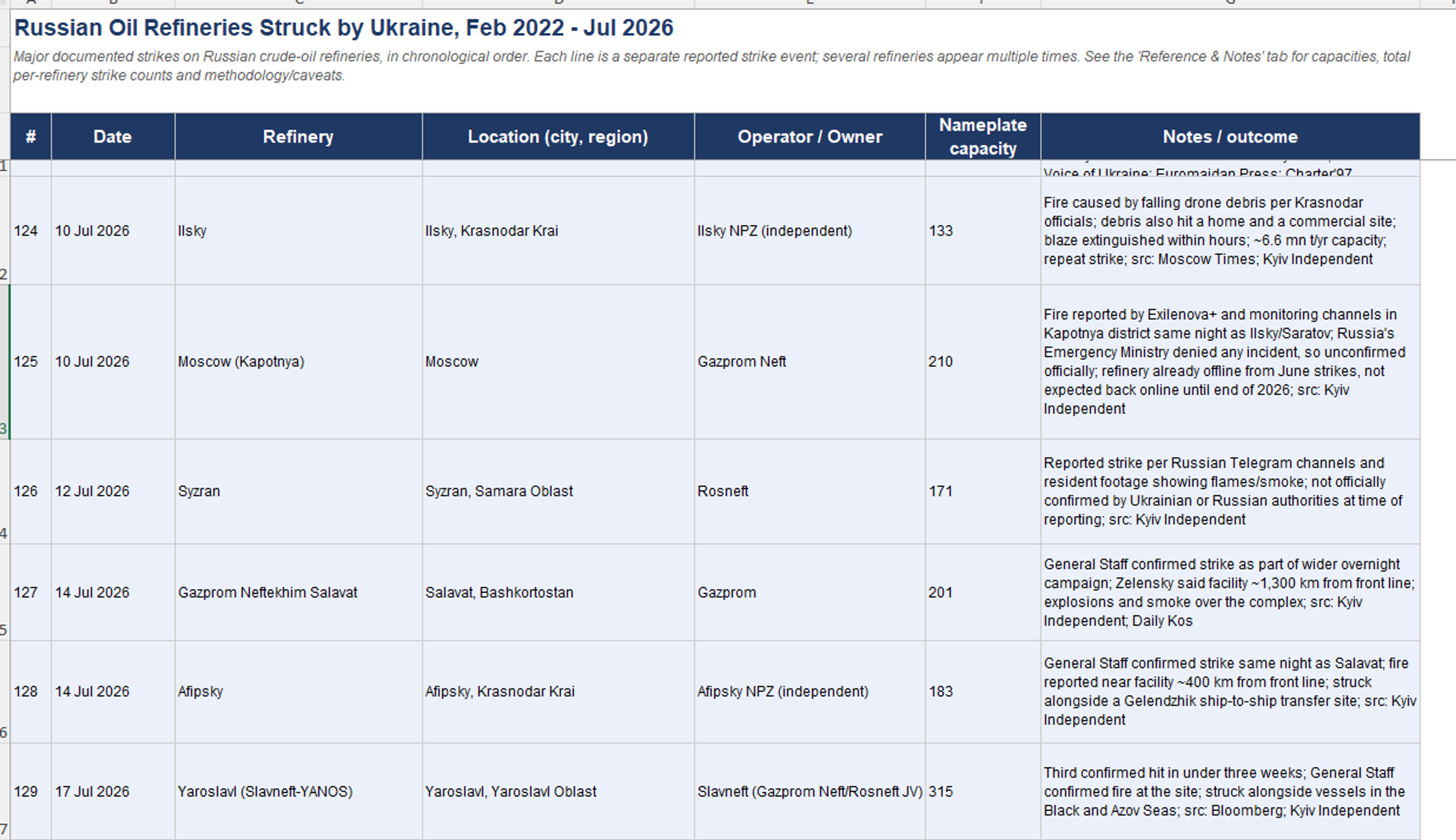The image size is (1456, 840).
Task: Click 'Location (city, region)' header cell
Action: (x=558, y=137)
